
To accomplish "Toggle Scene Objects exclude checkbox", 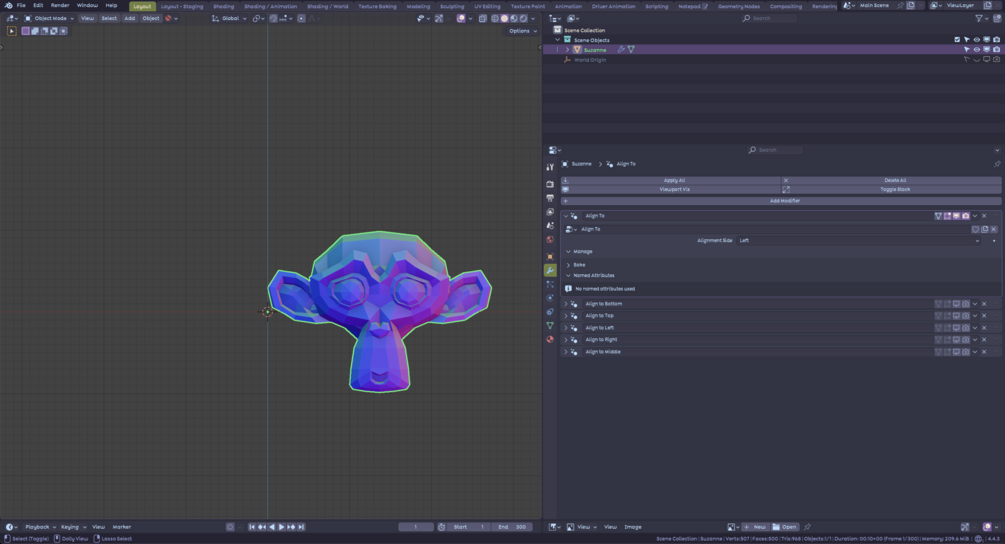I will (x=957, y=40).
